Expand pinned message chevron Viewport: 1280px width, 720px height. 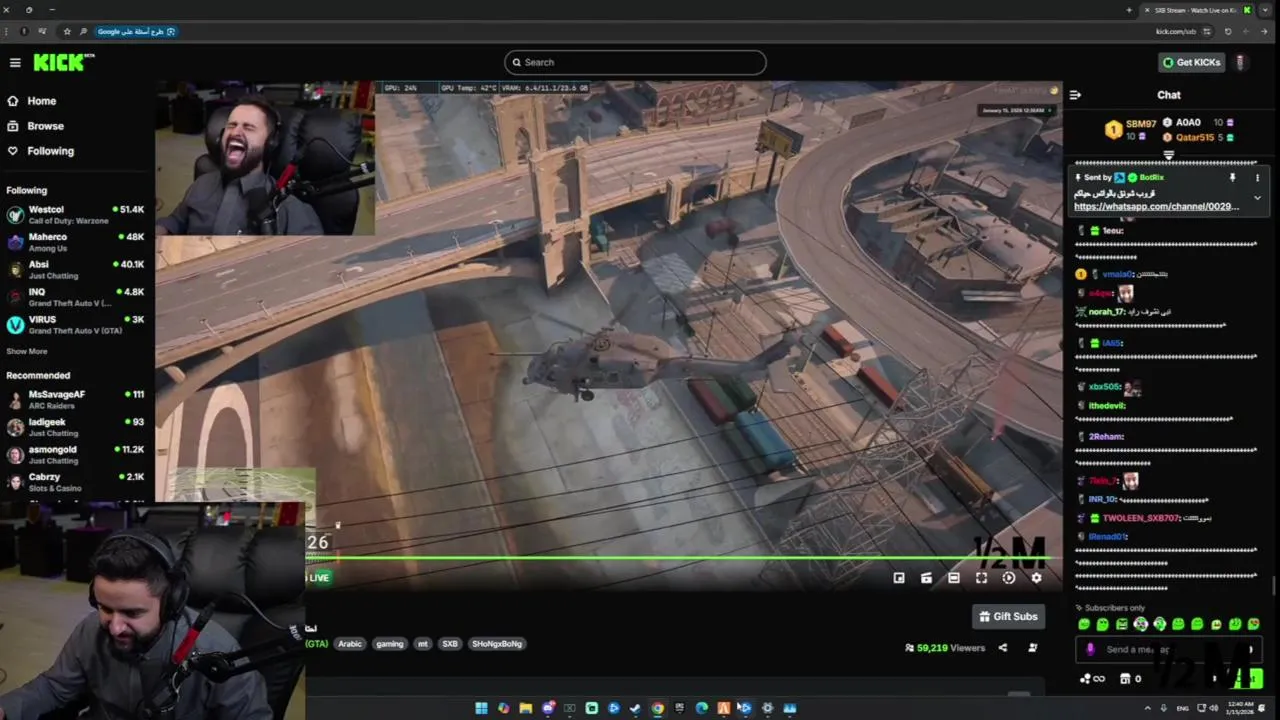(1257, 198)
